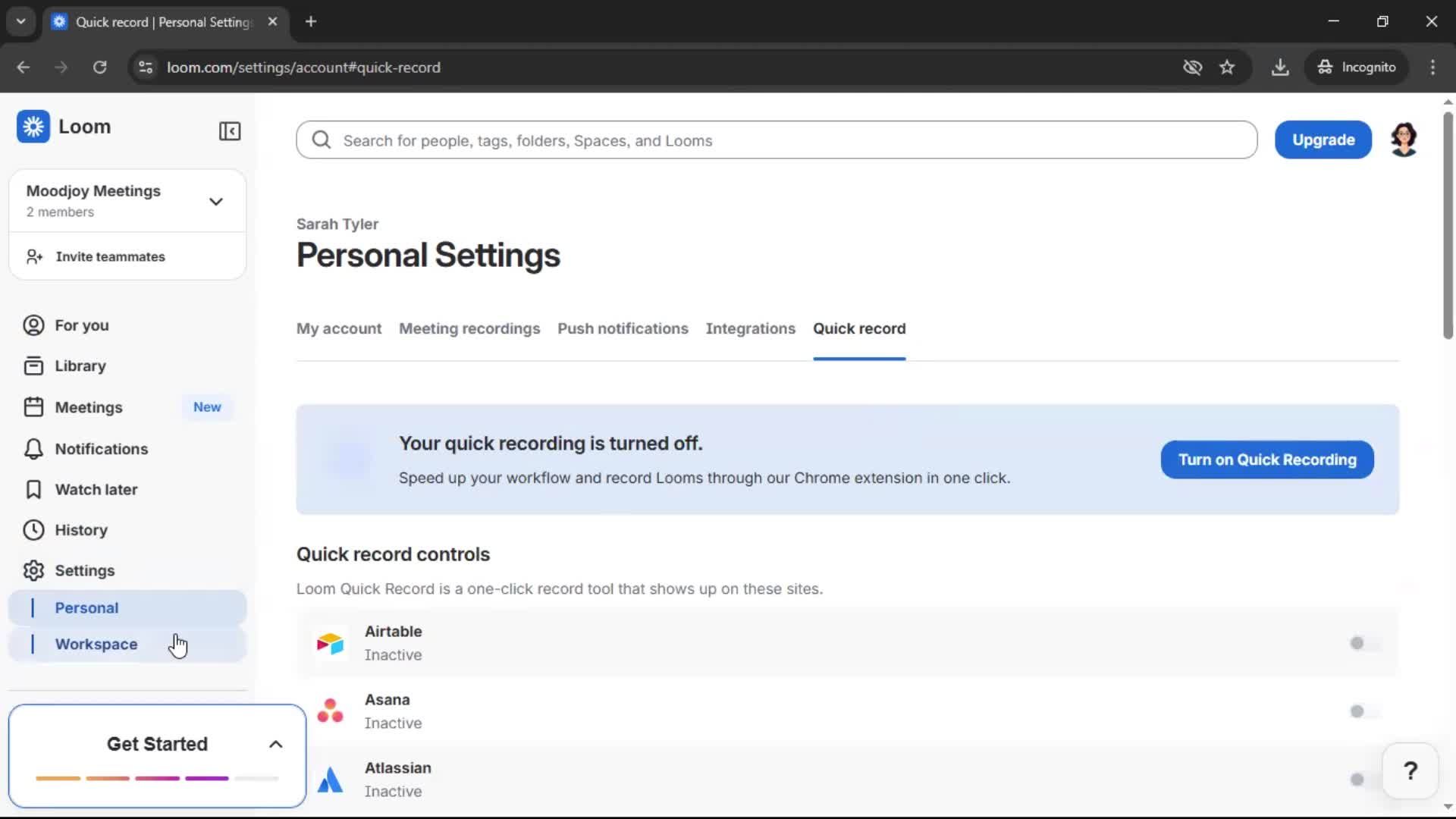Switch to the Meeting recordings tab
Viewport: 1456px width, 819px height.
click(x=469, y=328)
